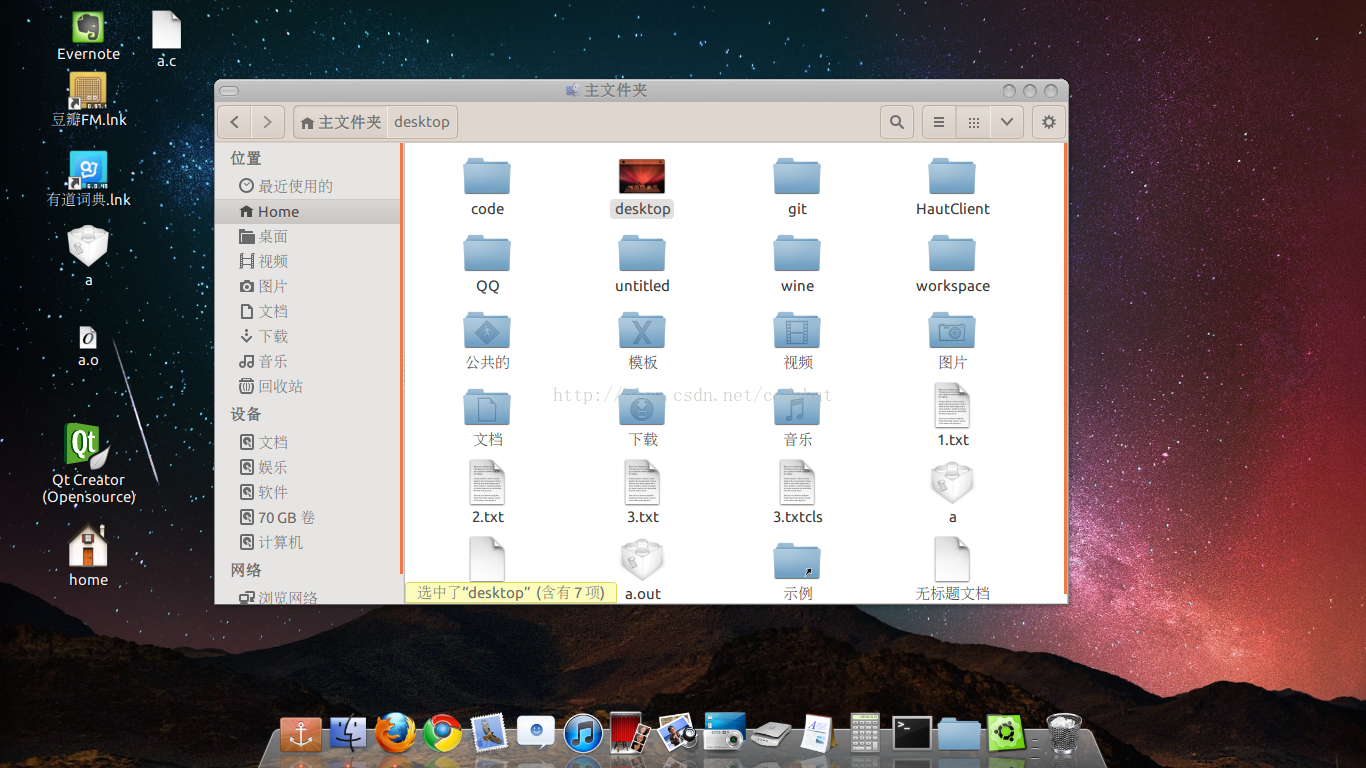Go forward with the right arrow

267,122
